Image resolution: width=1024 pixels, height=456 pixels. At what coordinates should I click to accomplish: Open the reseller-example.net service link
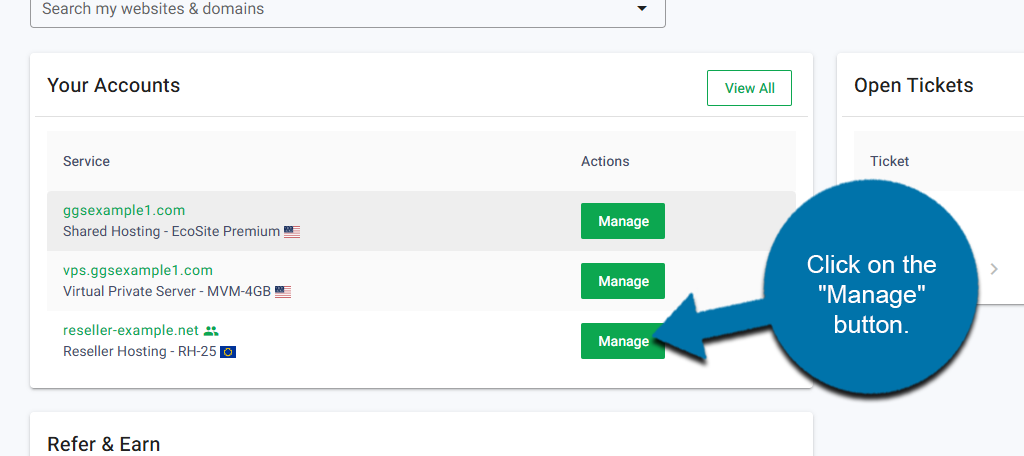[130, 330]
